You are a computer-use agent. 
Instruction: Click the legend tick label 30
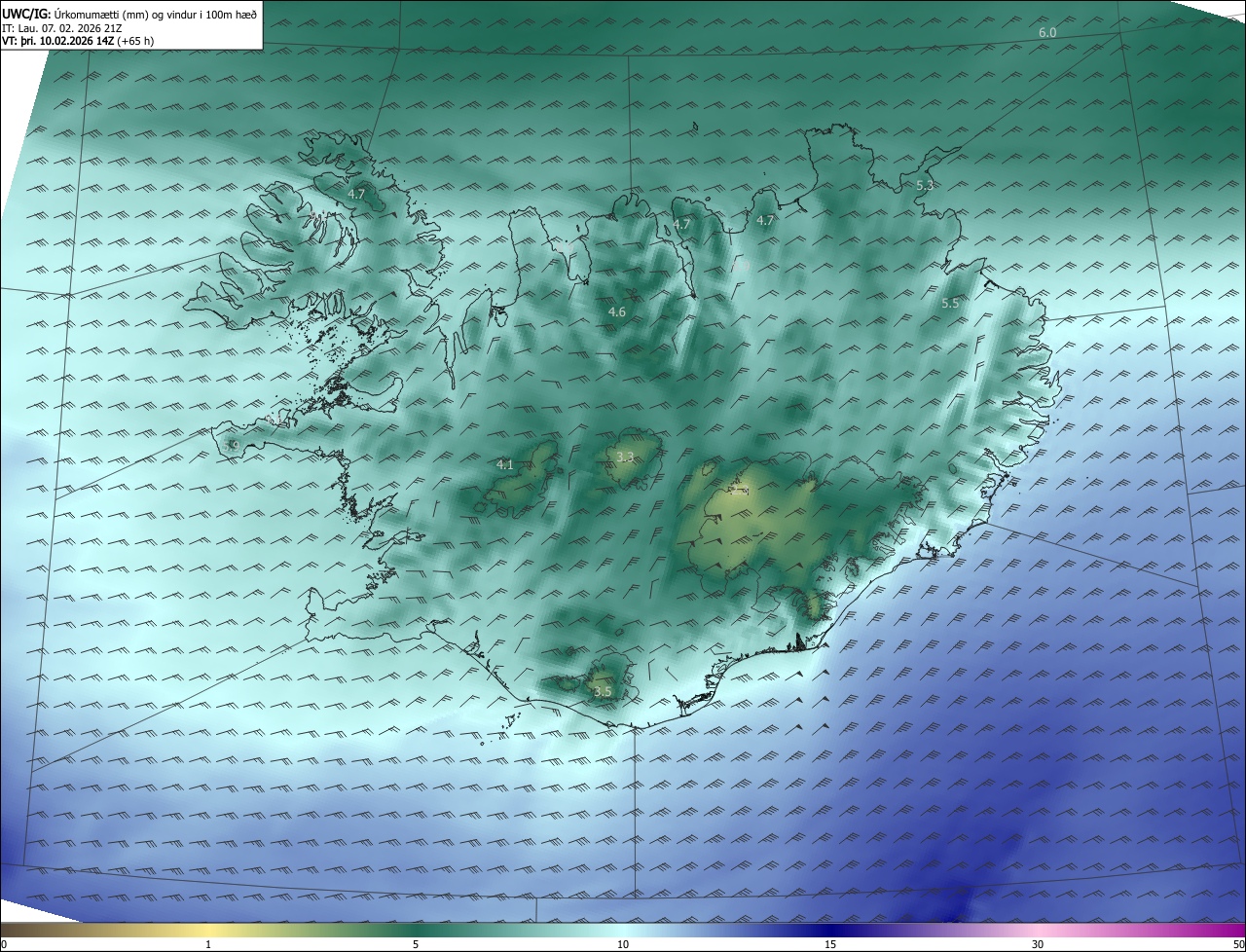pyautogui.click(x=1038, y=944)
